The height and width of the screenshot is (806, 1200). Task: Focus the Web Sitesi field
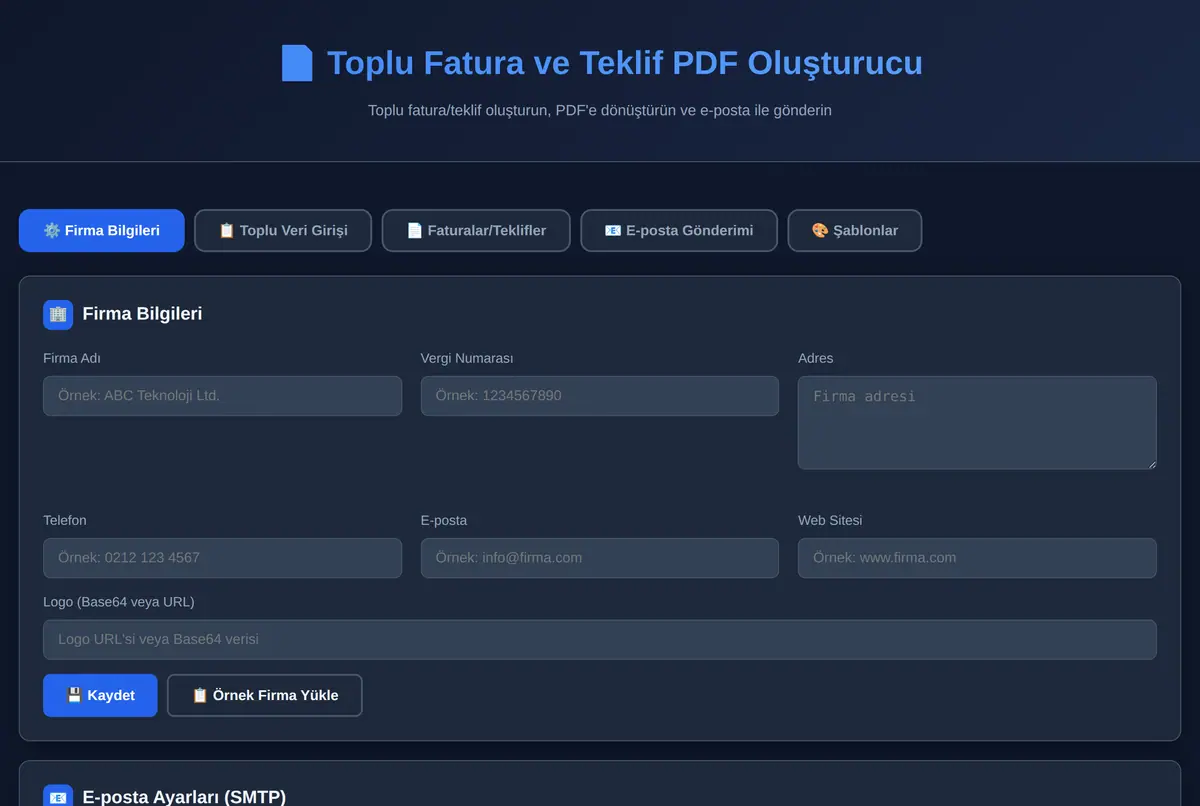click(x=977, y=558)
